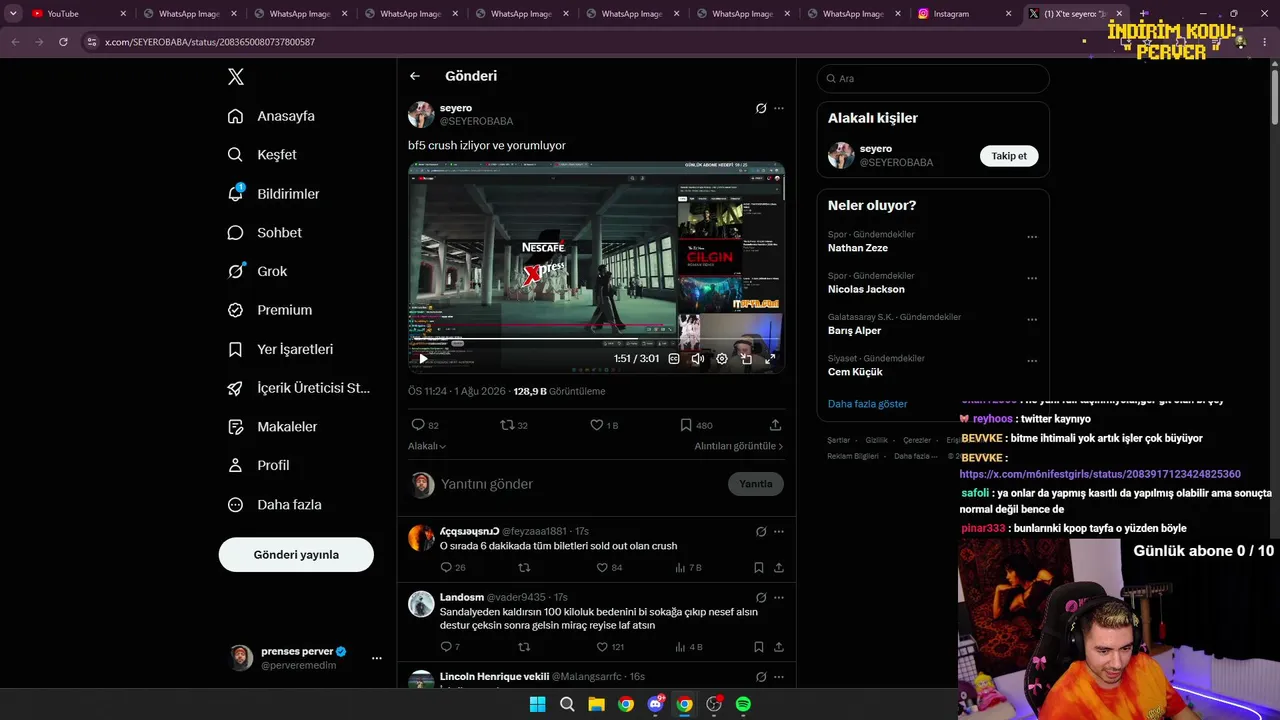Reply to feyzaaa1881's comment
1280x720 pixels.
pyautogui.click(x=447, y=568)
